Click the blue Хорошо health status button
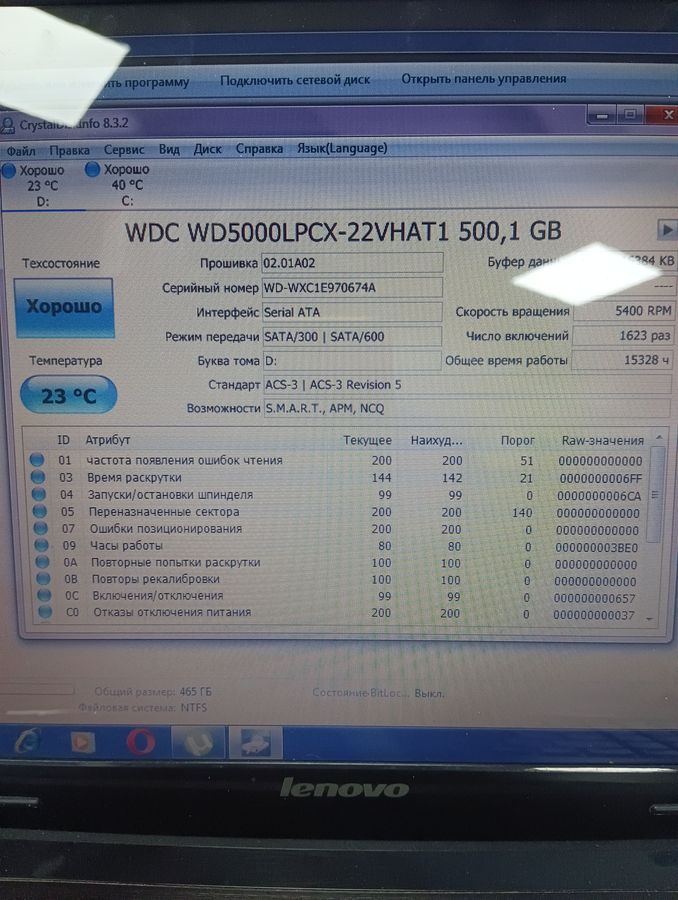Image resolution: width=678 pixels, height=900 pixels. (64, 308)
